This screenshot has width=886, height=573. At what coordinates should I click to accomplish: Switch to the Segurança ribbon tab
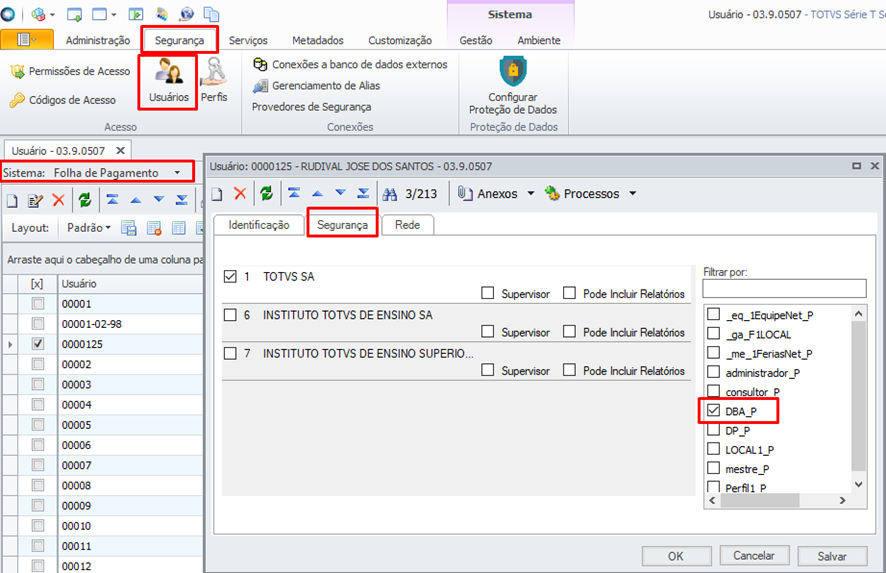coord(179,40)
